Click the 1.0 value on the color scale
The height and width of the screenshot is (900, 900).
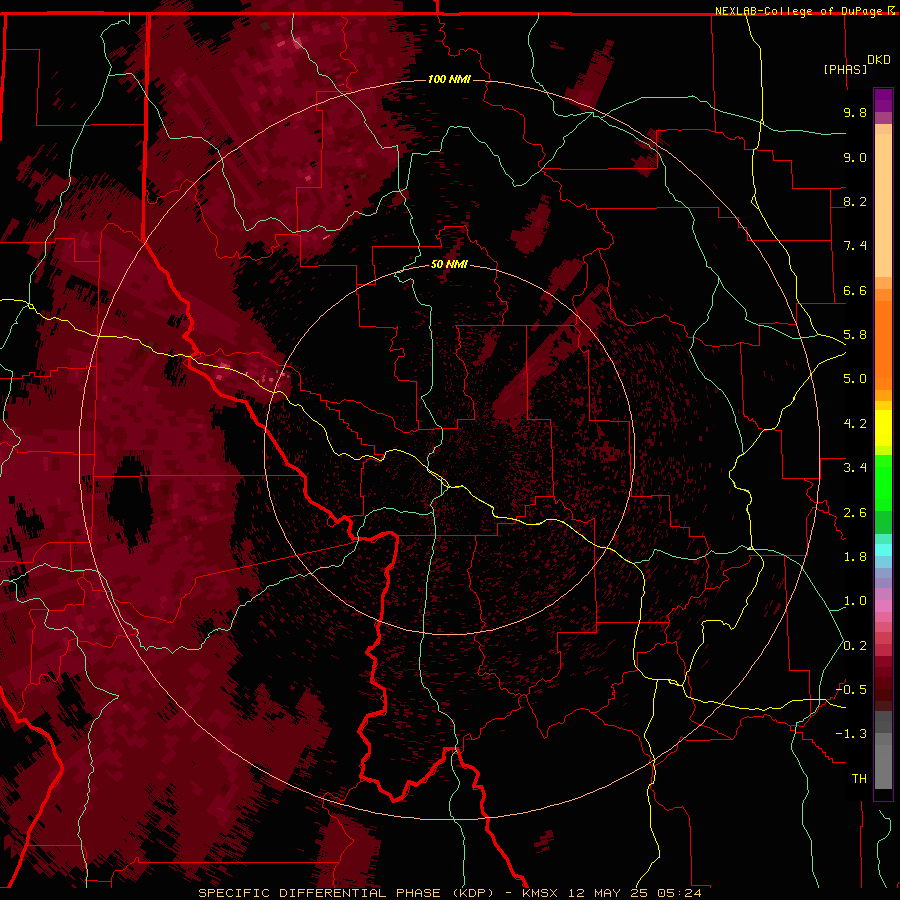[x=855, y=601]
